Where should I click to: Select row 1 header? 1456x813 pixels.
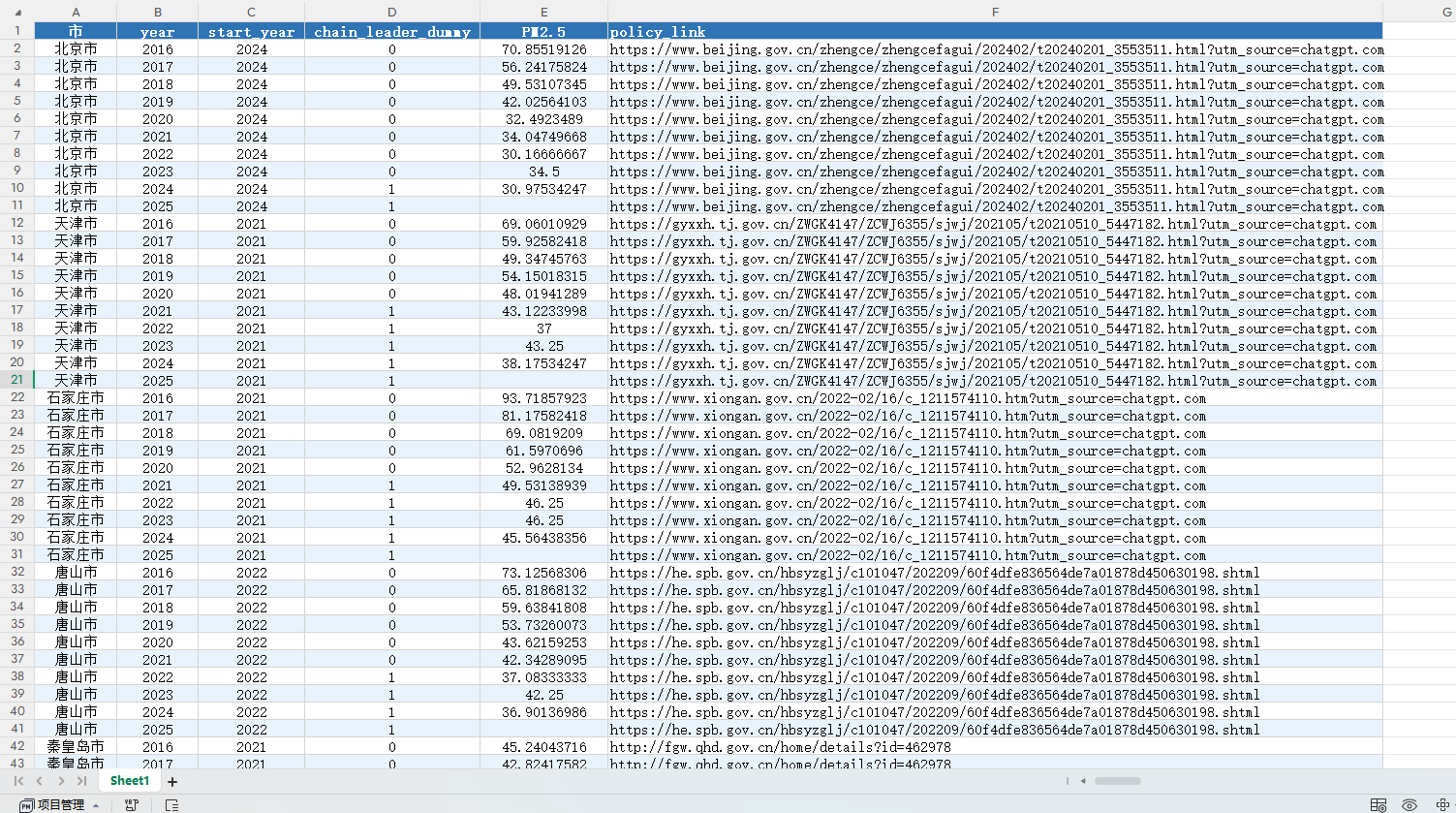click(16, 31)
